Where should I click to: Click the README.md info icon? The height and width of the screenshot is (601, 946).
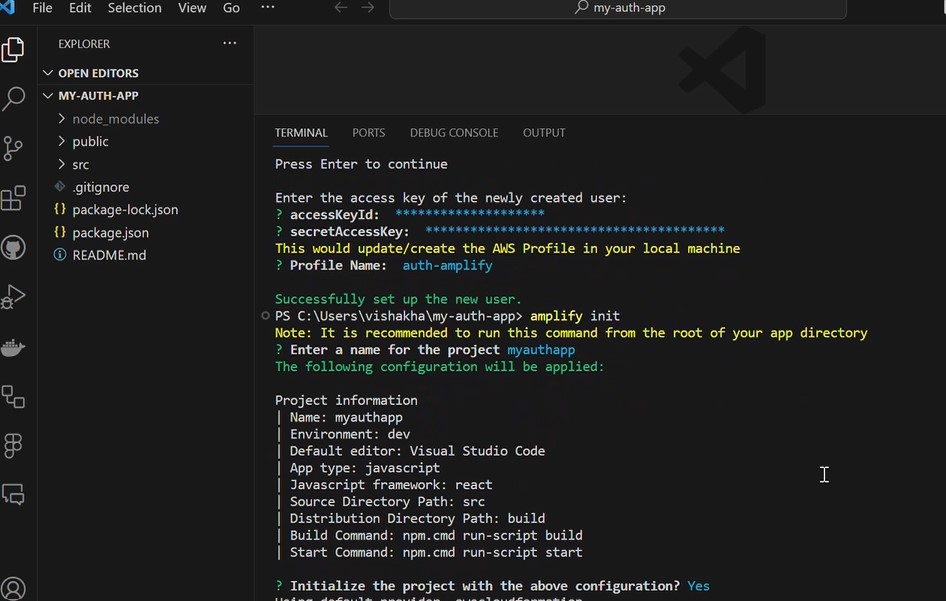(x=60, y=255)
